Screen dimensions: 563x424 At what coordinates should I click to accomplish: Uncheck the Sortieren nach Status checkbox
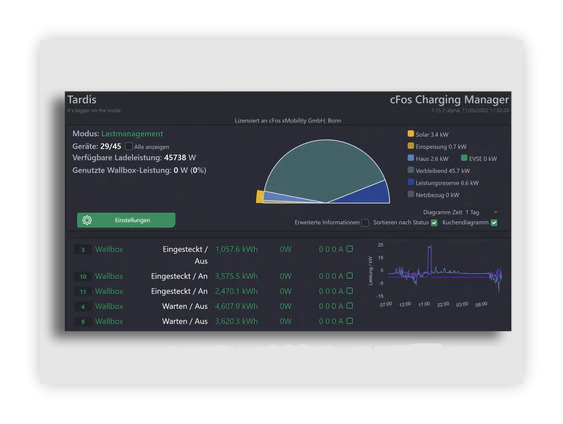point(434,223)
